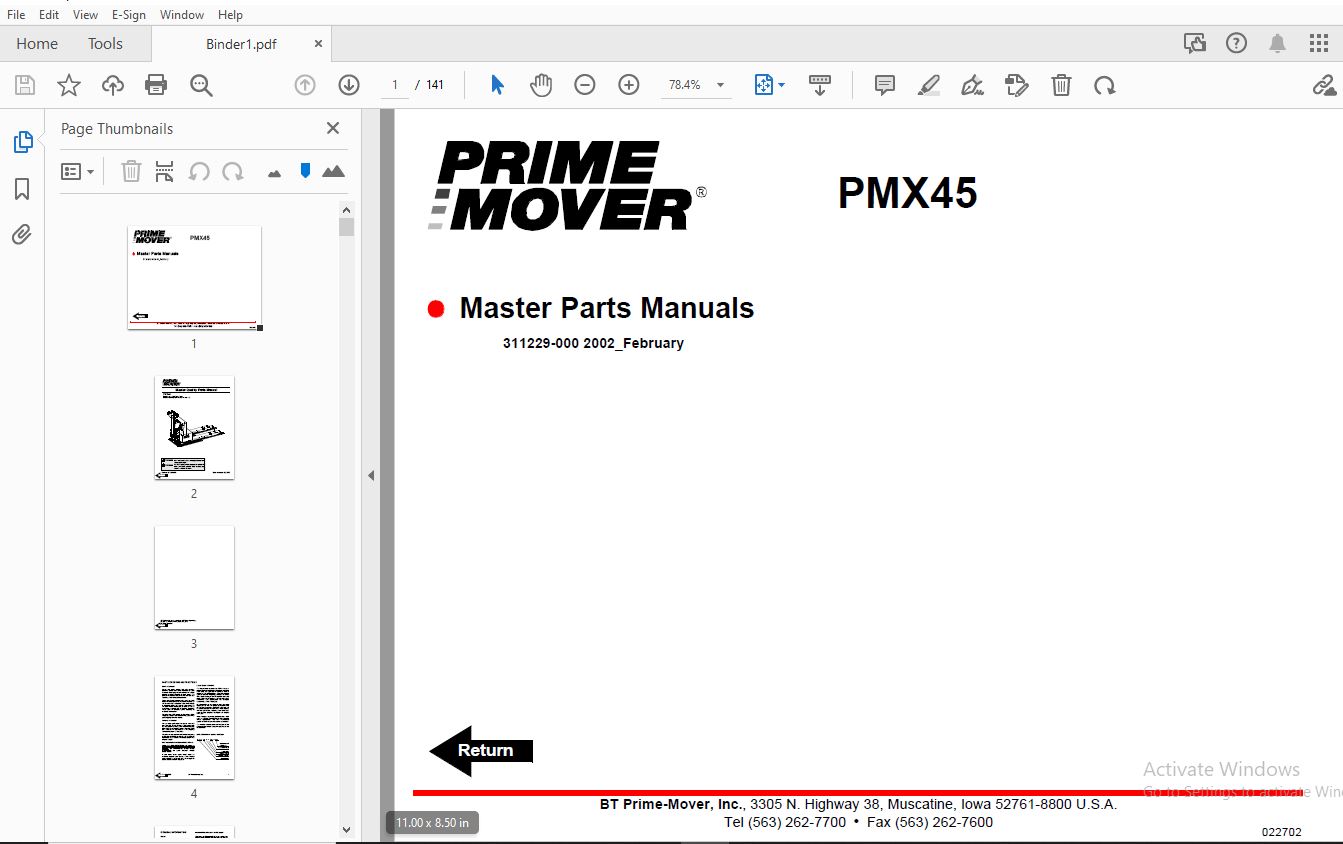Click rotate clockwise in Thumbnails panel

click(x=233, y=172)
